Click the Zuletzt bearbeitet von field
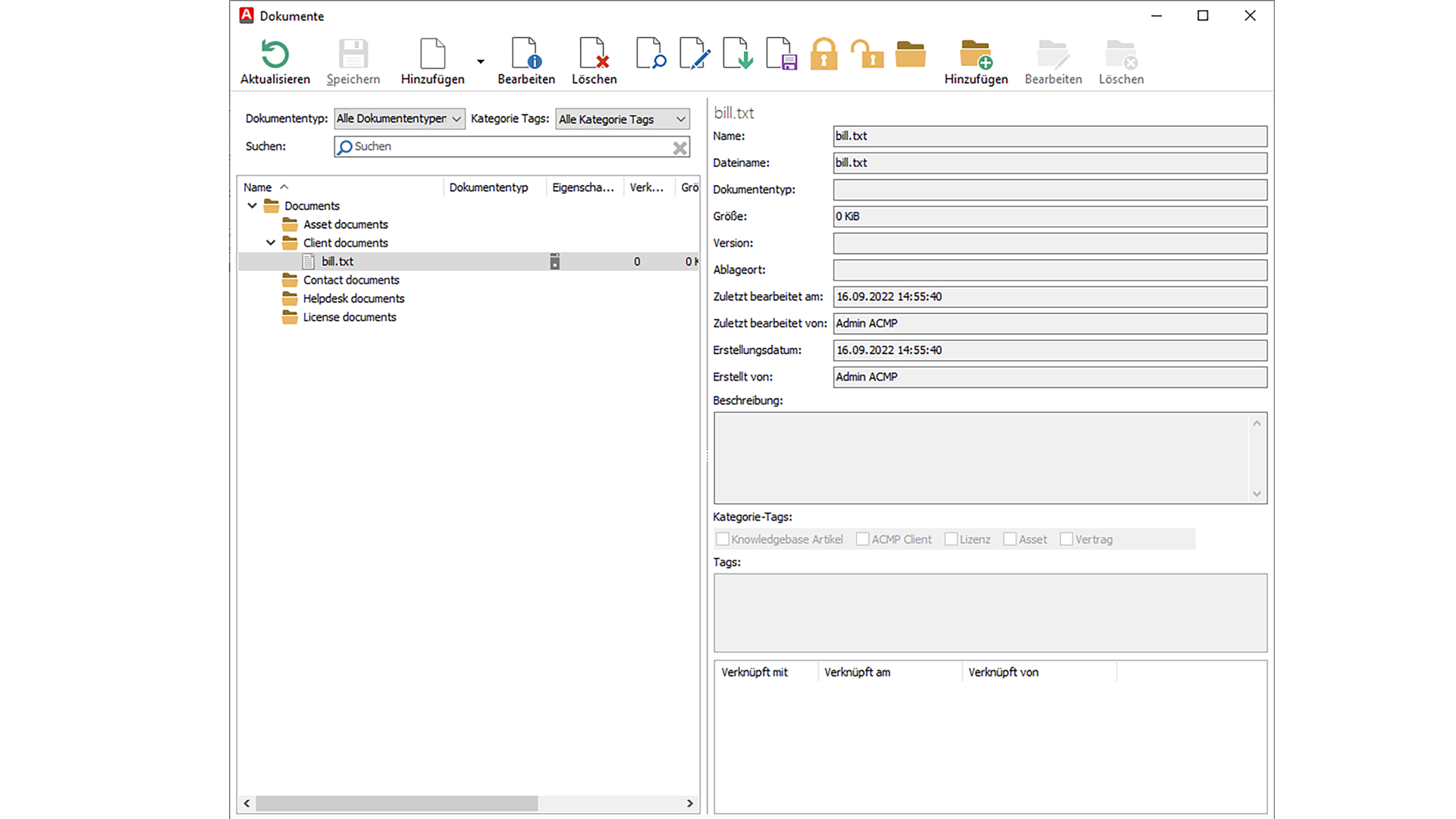Viewport: 1456px width, 819px height. coord(1050,324)
